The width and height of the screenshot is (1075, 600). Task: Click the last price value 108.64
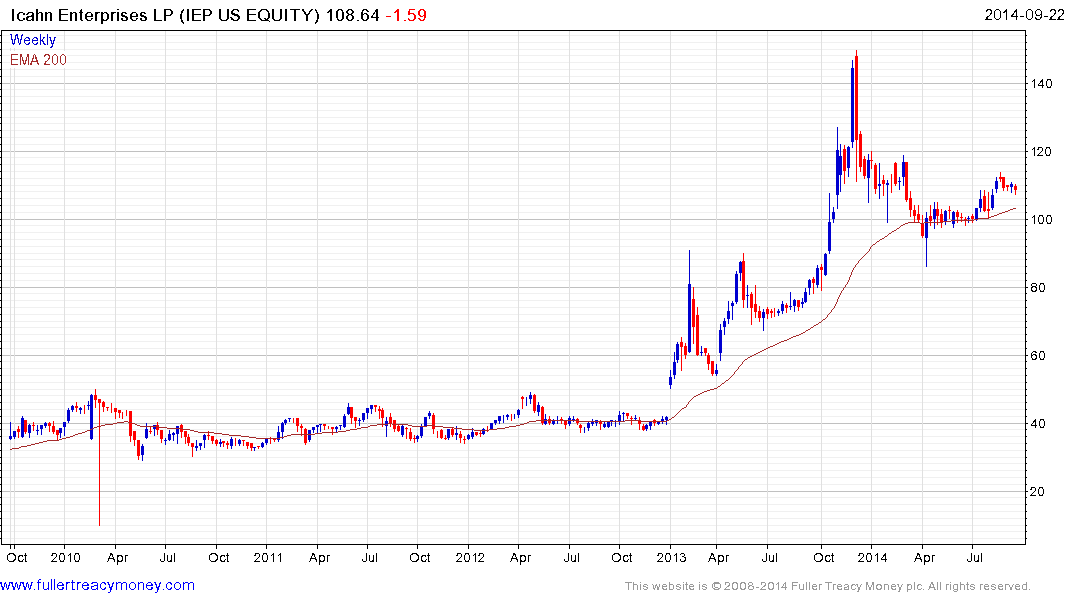coord(352,15)
